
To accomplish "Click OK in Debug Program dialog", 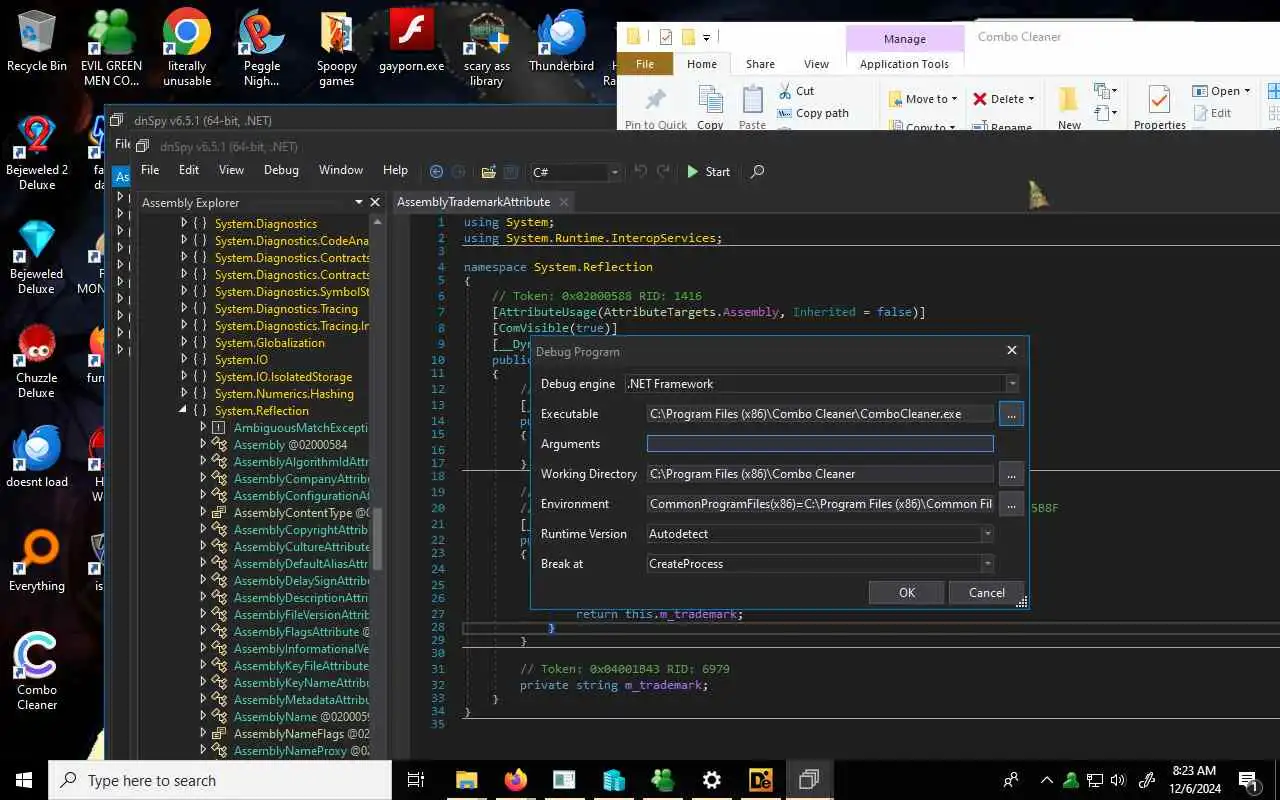I will tap(906, 593).
